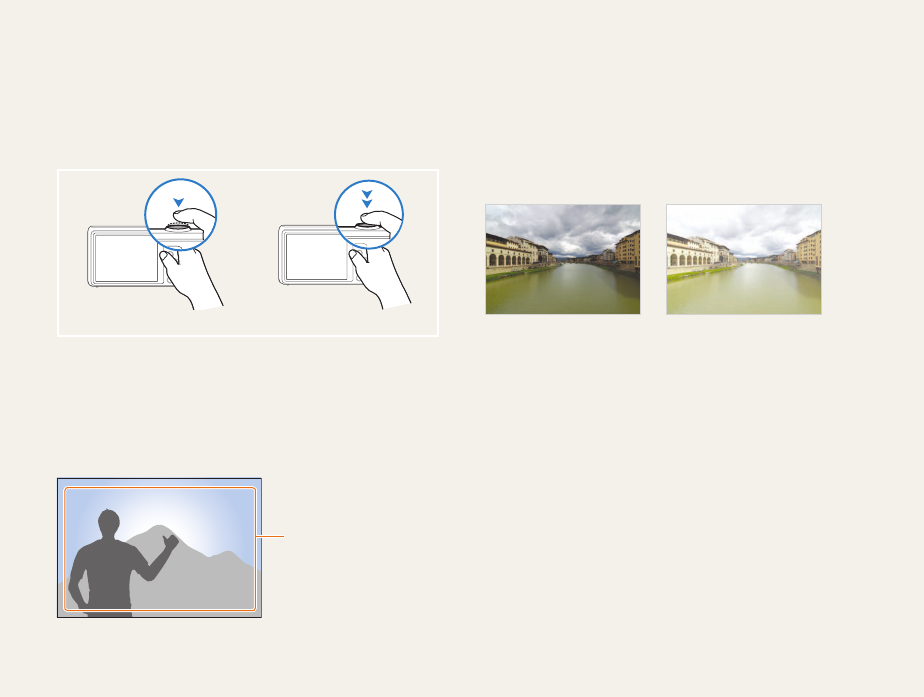924x697 pixels.
Task: Click the hand gripping the right camera
Action: pyautogui.click(x=380, y=278)
